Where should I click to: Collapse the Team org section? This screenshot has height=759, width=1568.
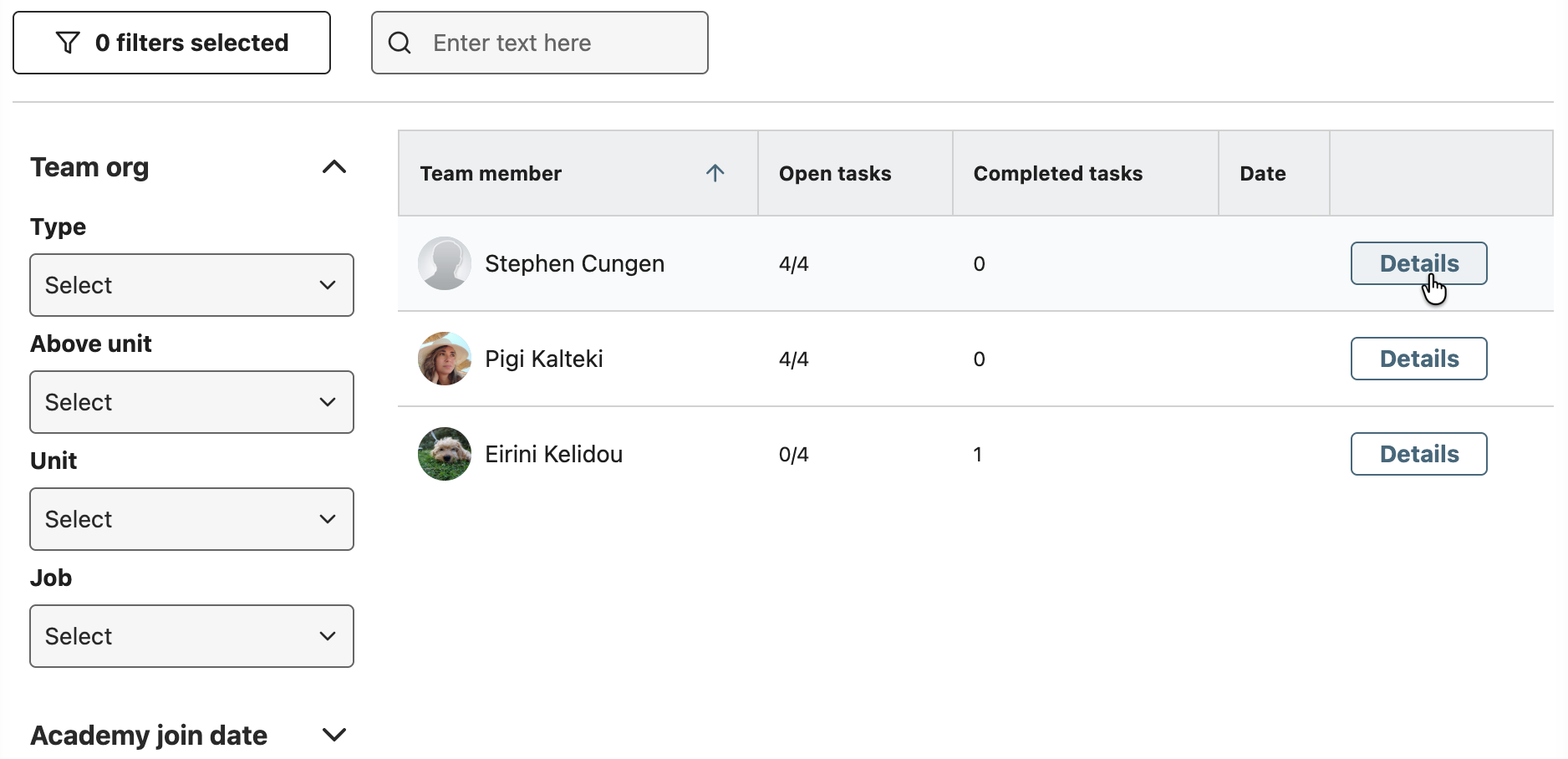[333, 167]
